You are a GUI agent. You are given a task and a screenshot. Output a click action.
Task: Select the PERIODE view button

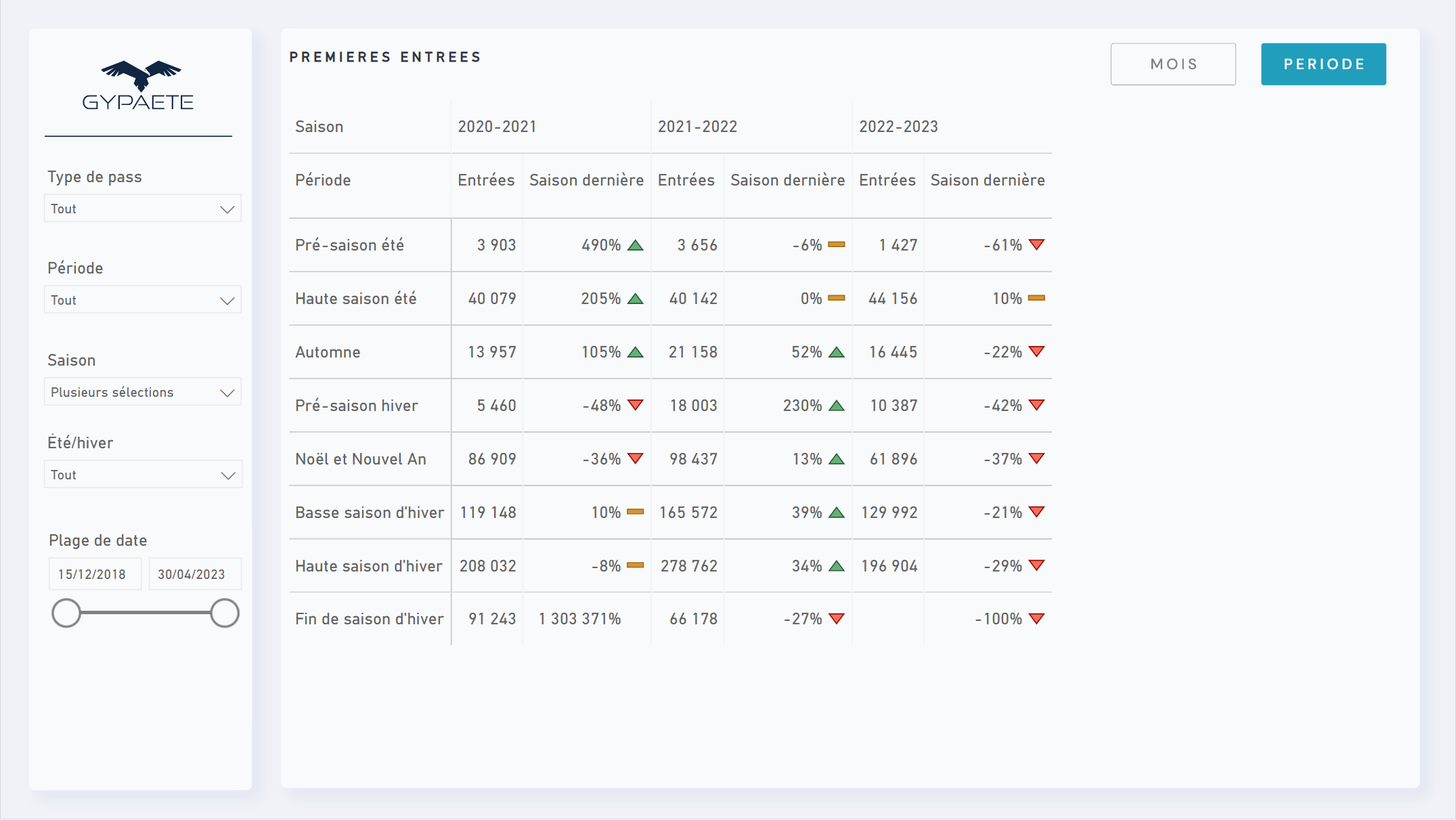1323,64
